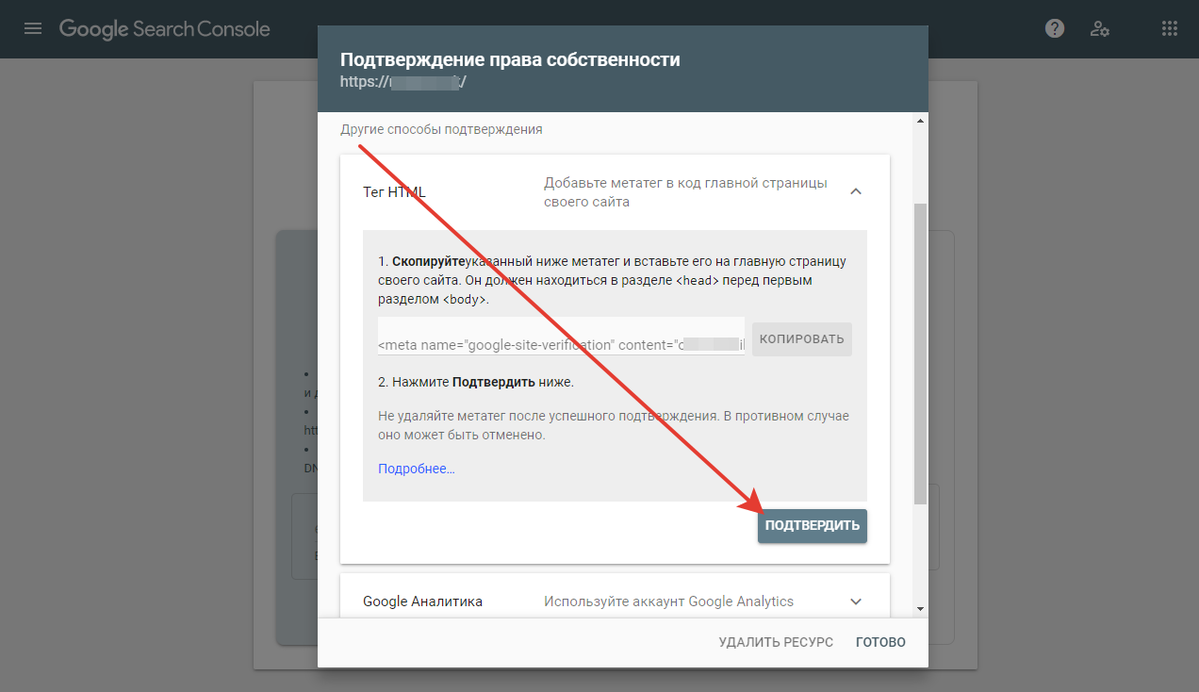The height and width of the screenshot is (692, 1199).
Task: Click 'Не удаляйте метатег' warning text
Action: (613, 425)
